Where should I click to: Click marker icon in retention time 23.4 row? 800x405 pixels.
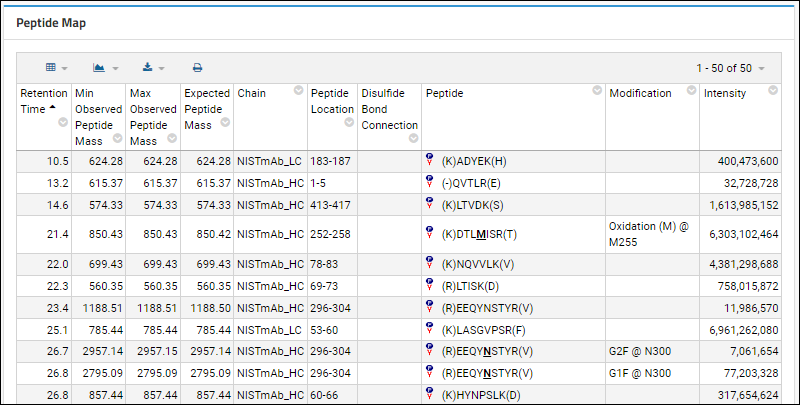(x=430, y=307)
